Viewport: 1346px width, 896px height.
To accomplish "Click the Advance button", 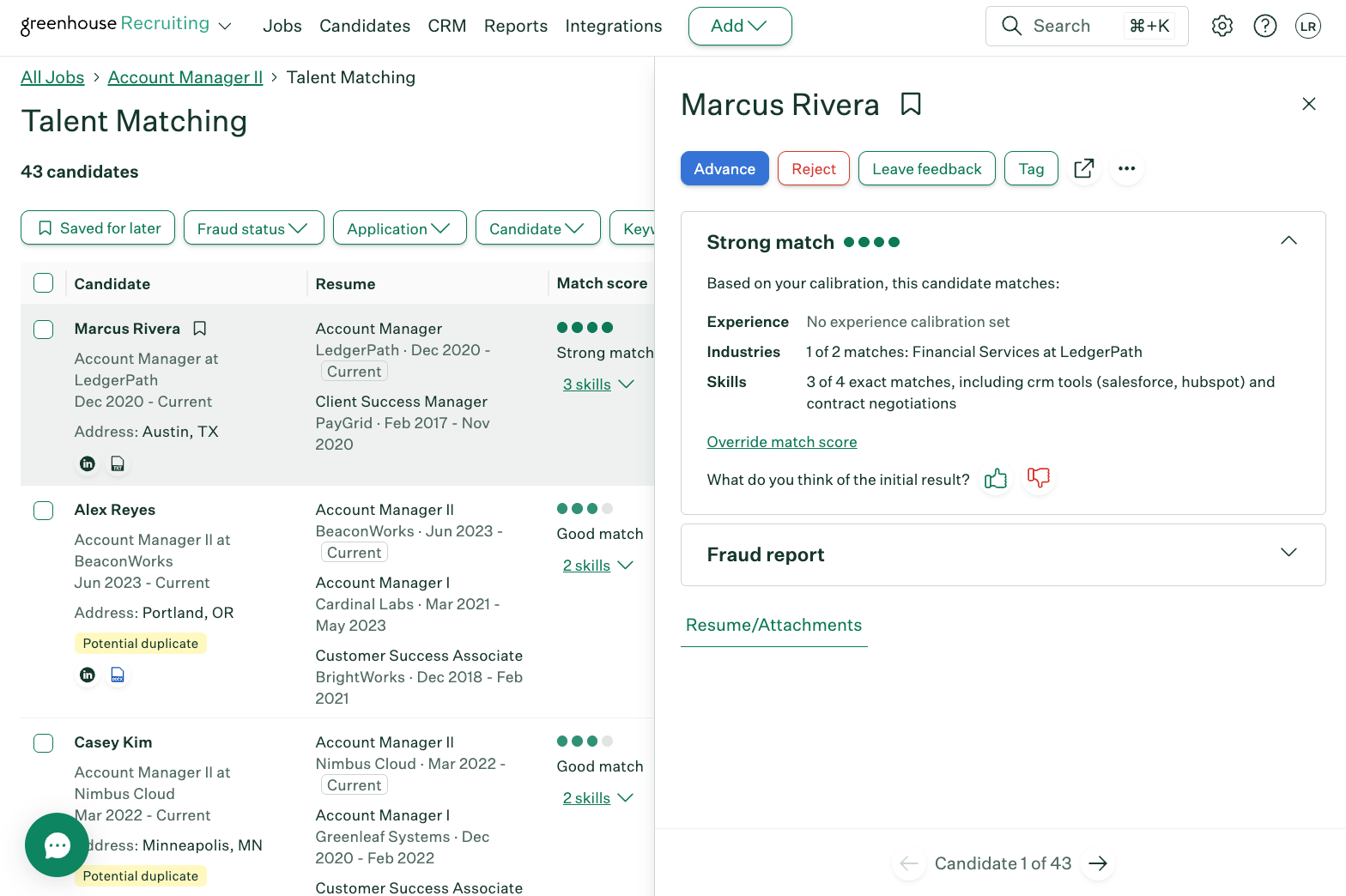I will (x=725, y=169).
